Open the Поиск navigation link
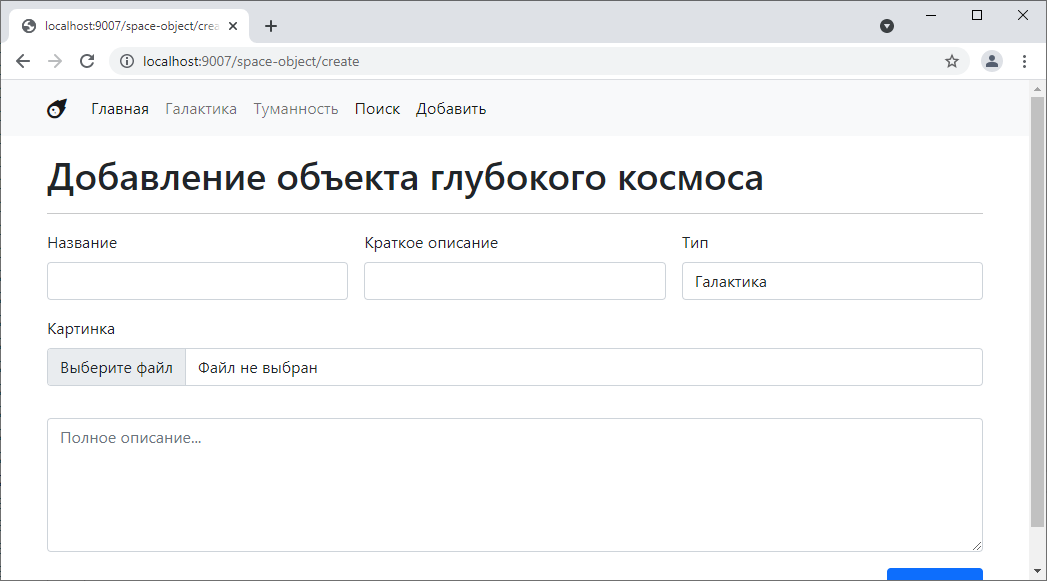Image resolution: width=1047 pixels, height=581 pixels. 377,109
